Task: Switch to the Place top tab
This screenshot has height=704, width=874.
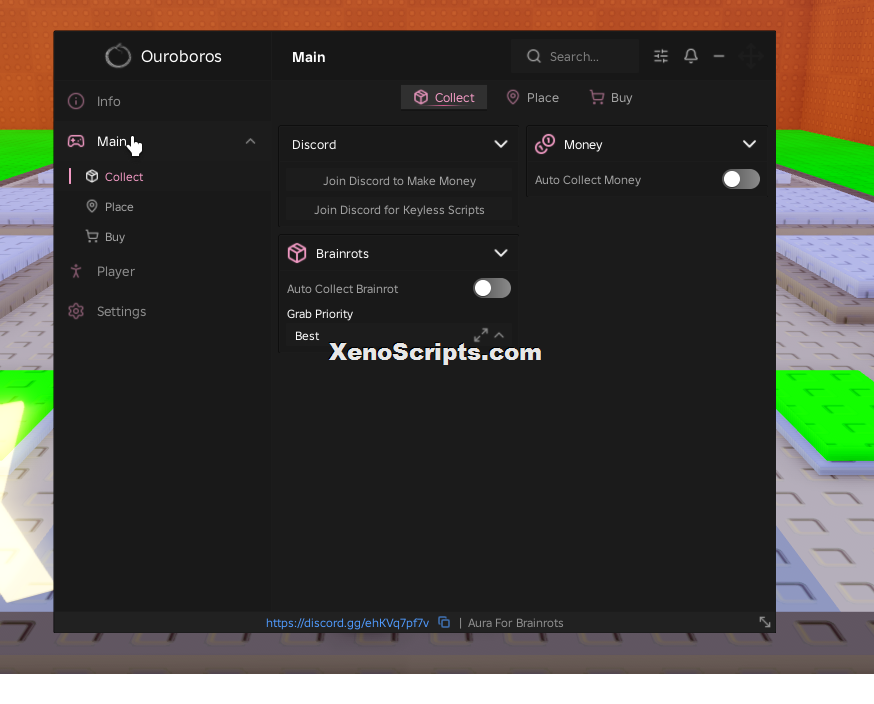Action: pos(532,98)
